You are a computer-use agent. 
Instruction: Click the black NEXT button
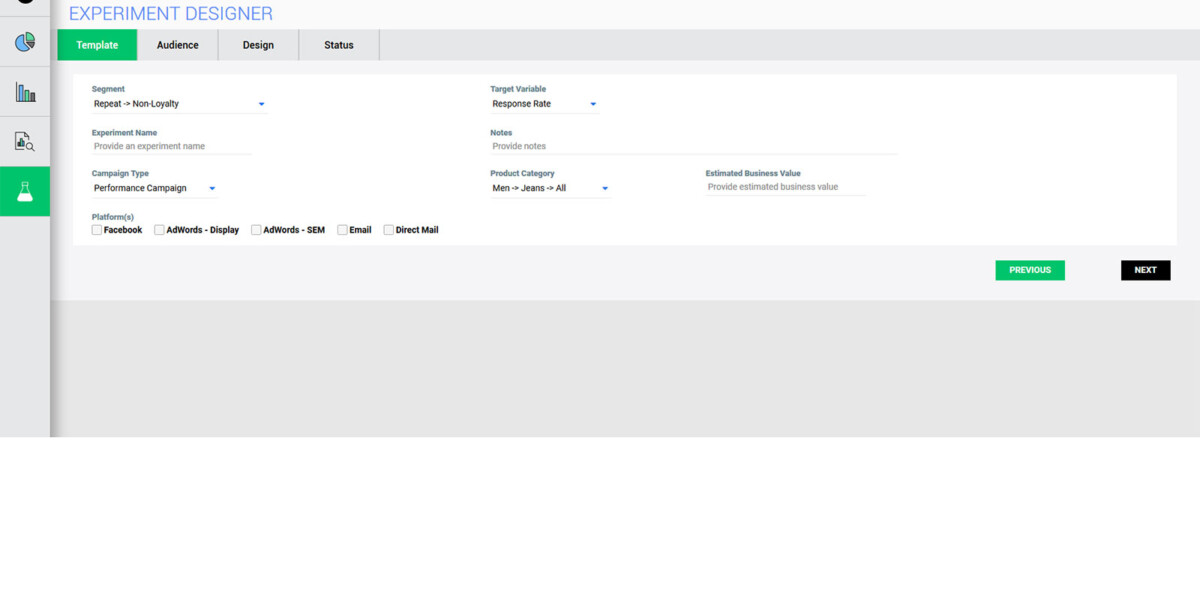[1145, 270]
